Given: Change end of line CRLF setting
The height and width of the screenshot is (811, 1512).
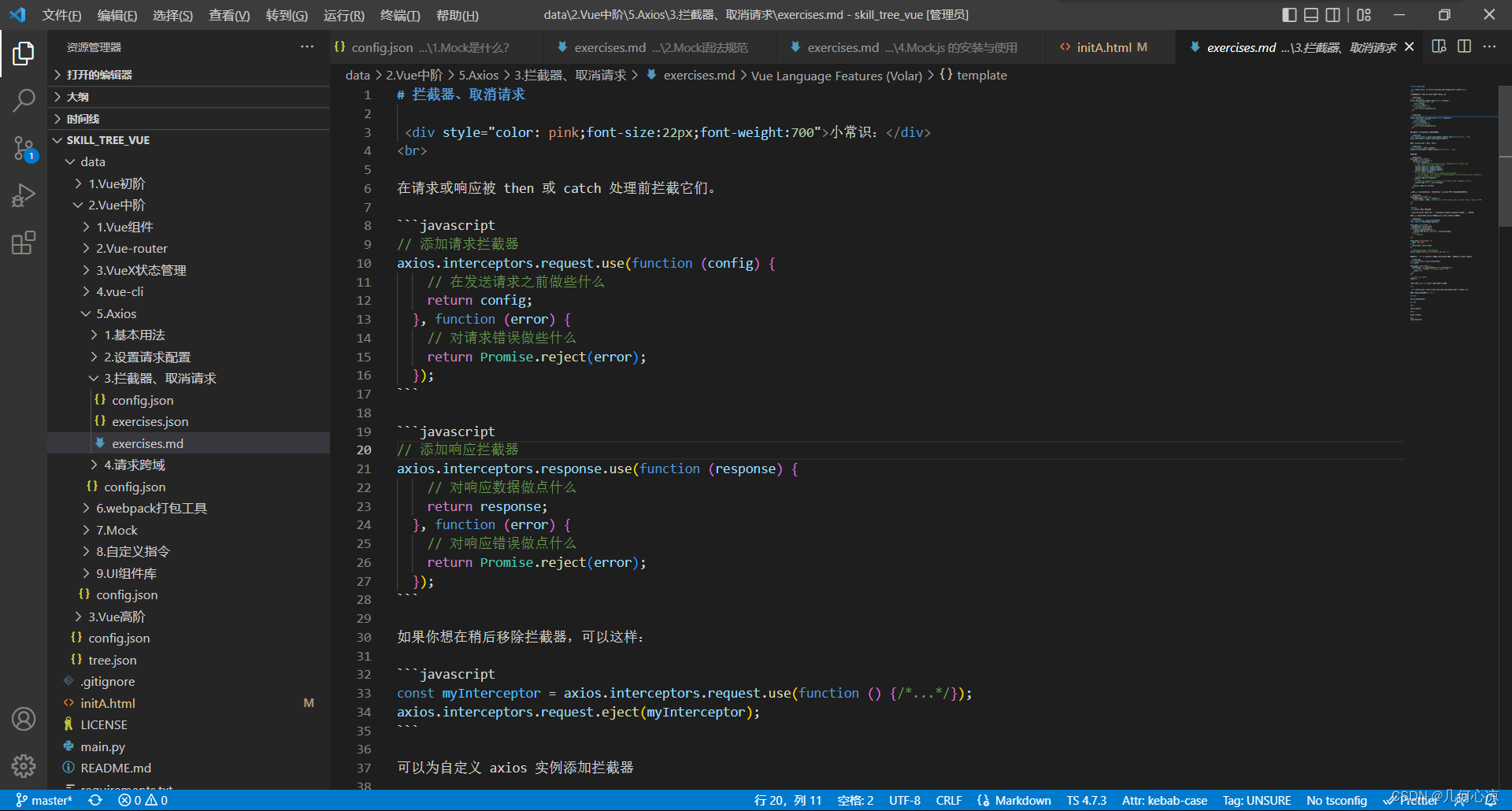Looking at the screenshot, I should [949, 800].
